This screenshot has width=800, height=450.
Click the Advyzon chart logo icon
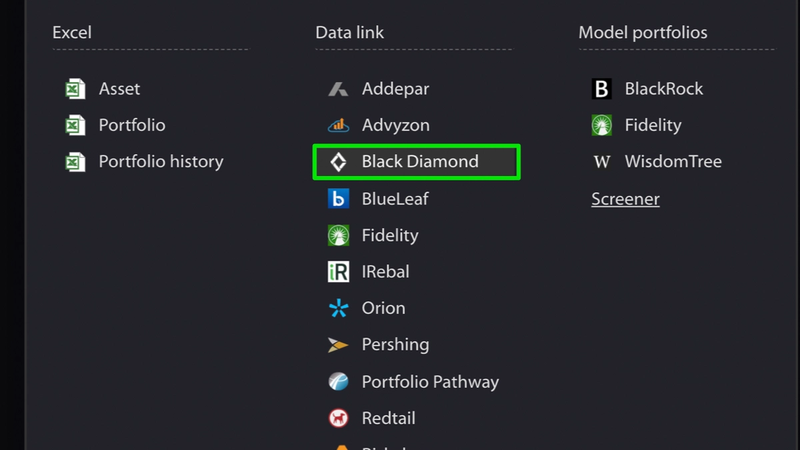(x=338, y=125)
